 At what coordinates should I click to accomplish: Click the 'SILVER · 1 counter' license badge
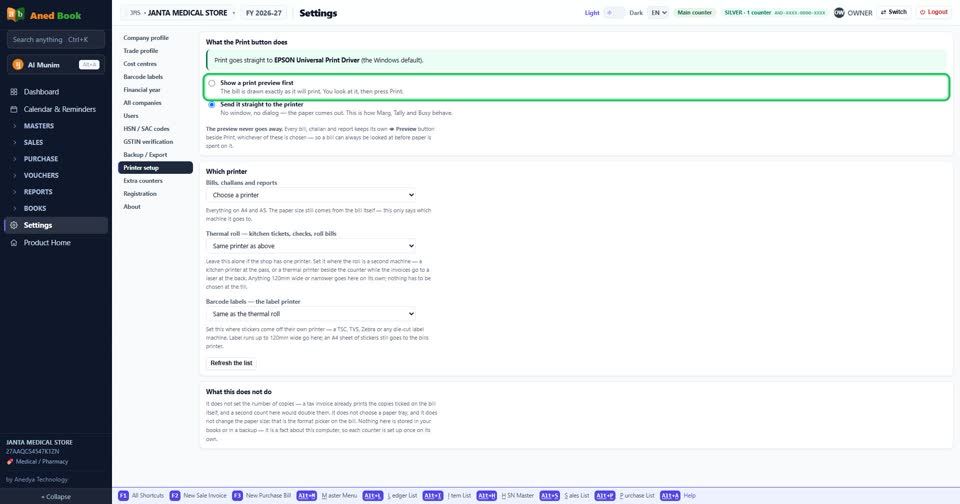pos(774,12)
